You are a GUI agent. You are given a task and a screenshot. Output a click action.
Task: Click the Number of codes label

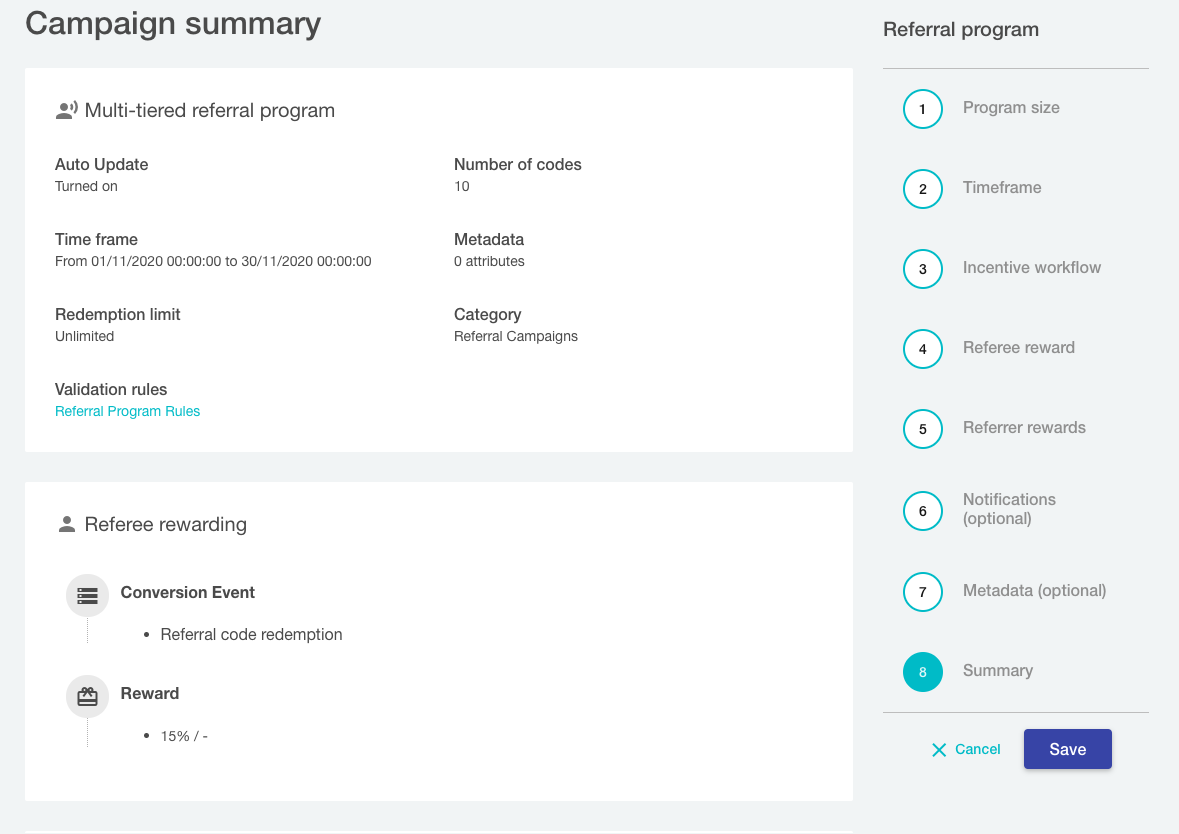(517, 165)
